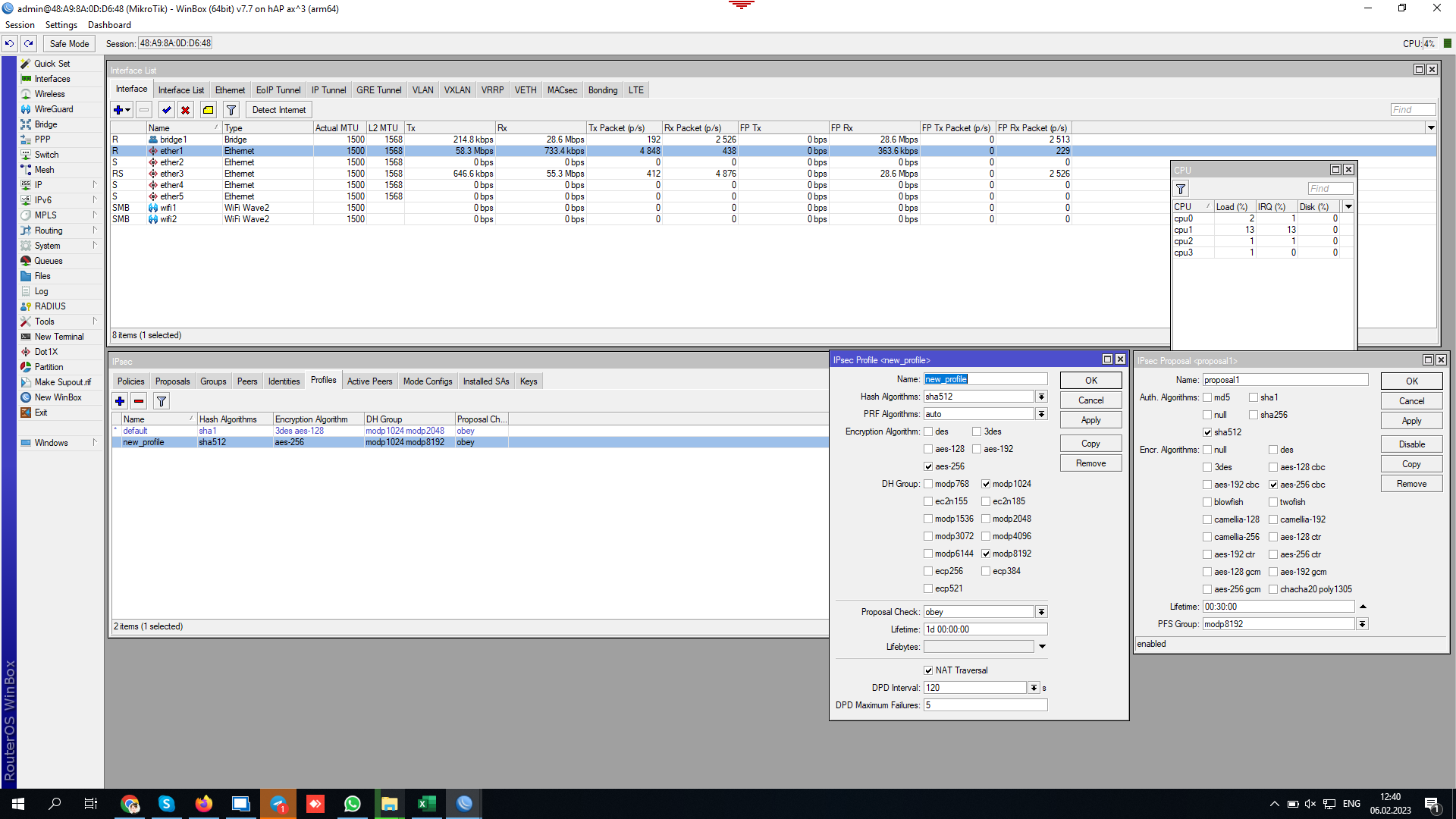The height and width of the screenshot is (819, 1456).
Task: Enable modp2048 DH group checkbox
Action: click(x=986, y=519)
